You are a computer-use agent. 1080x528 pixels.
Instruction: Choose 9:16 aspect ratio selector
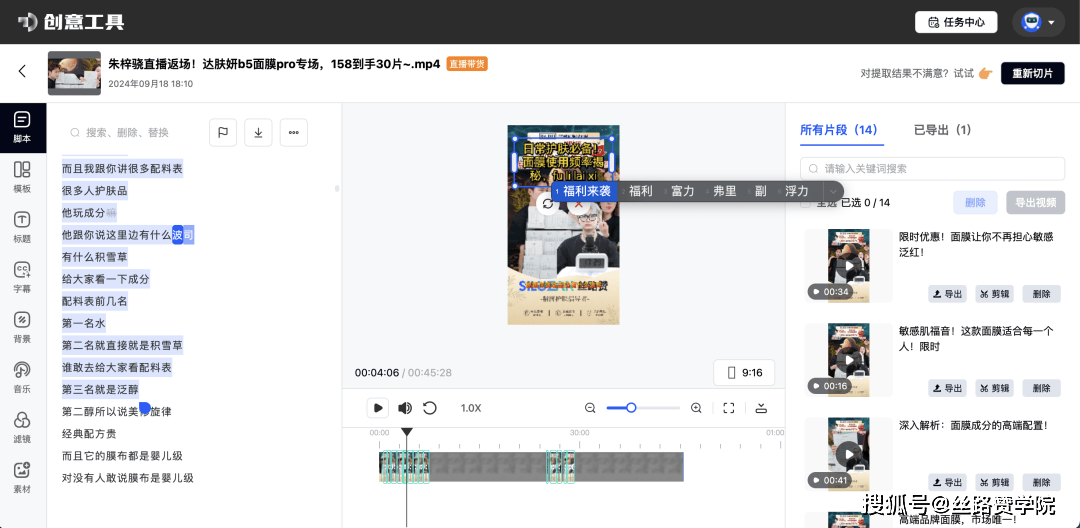pos(744,372)
